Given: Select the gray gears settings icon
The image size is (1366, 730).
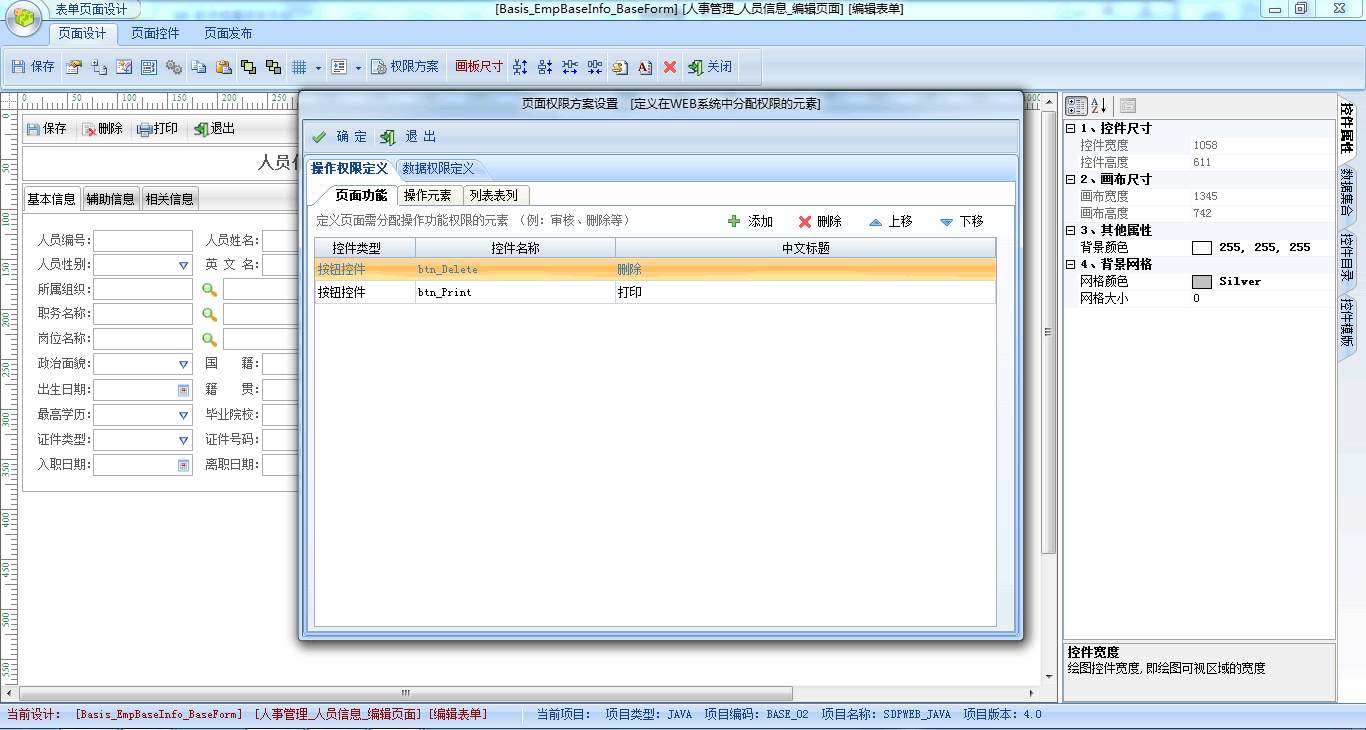Looking at the screenshot, I should pos(174,67).
